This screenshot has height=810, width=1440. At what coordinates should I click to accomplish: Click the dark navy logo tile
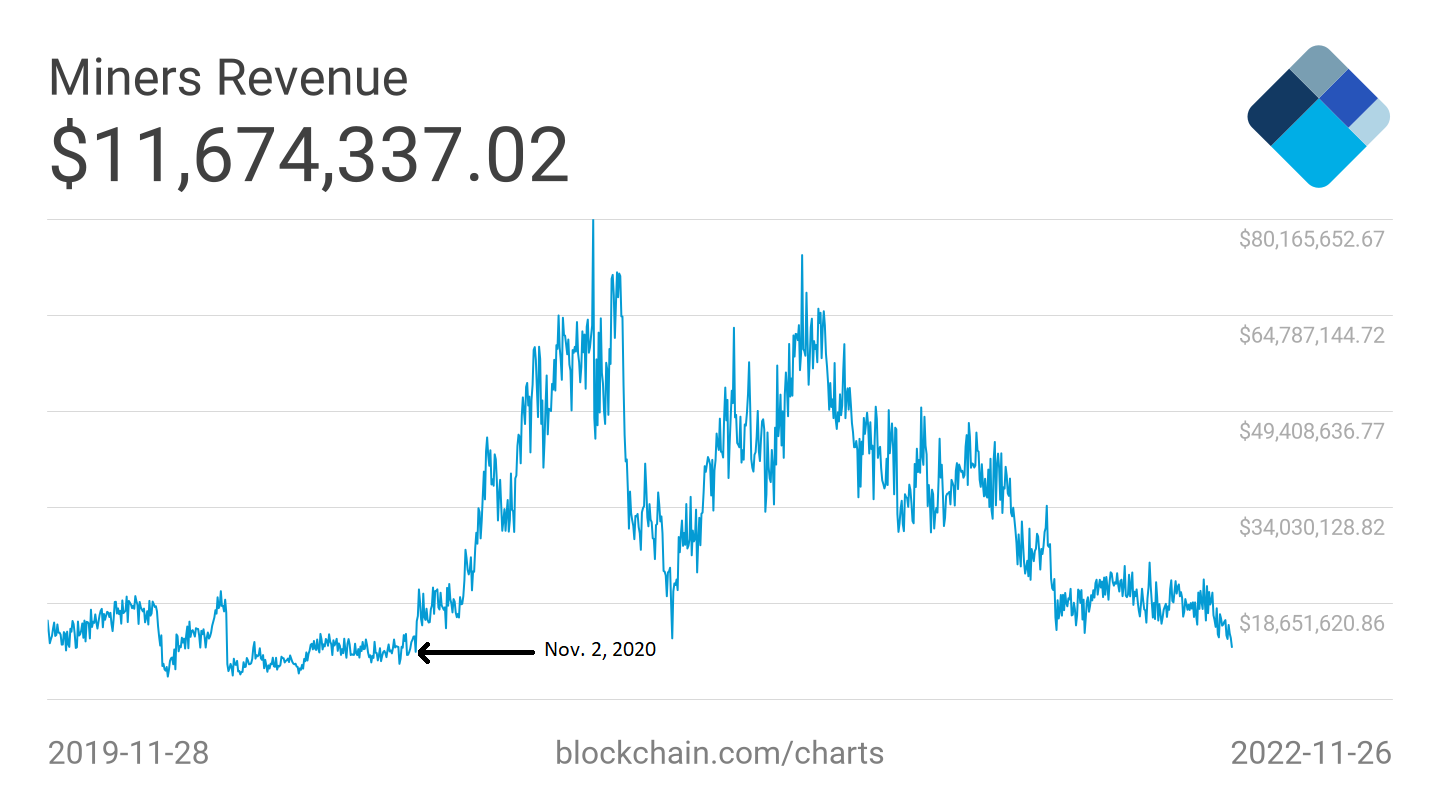(1282, 111)
